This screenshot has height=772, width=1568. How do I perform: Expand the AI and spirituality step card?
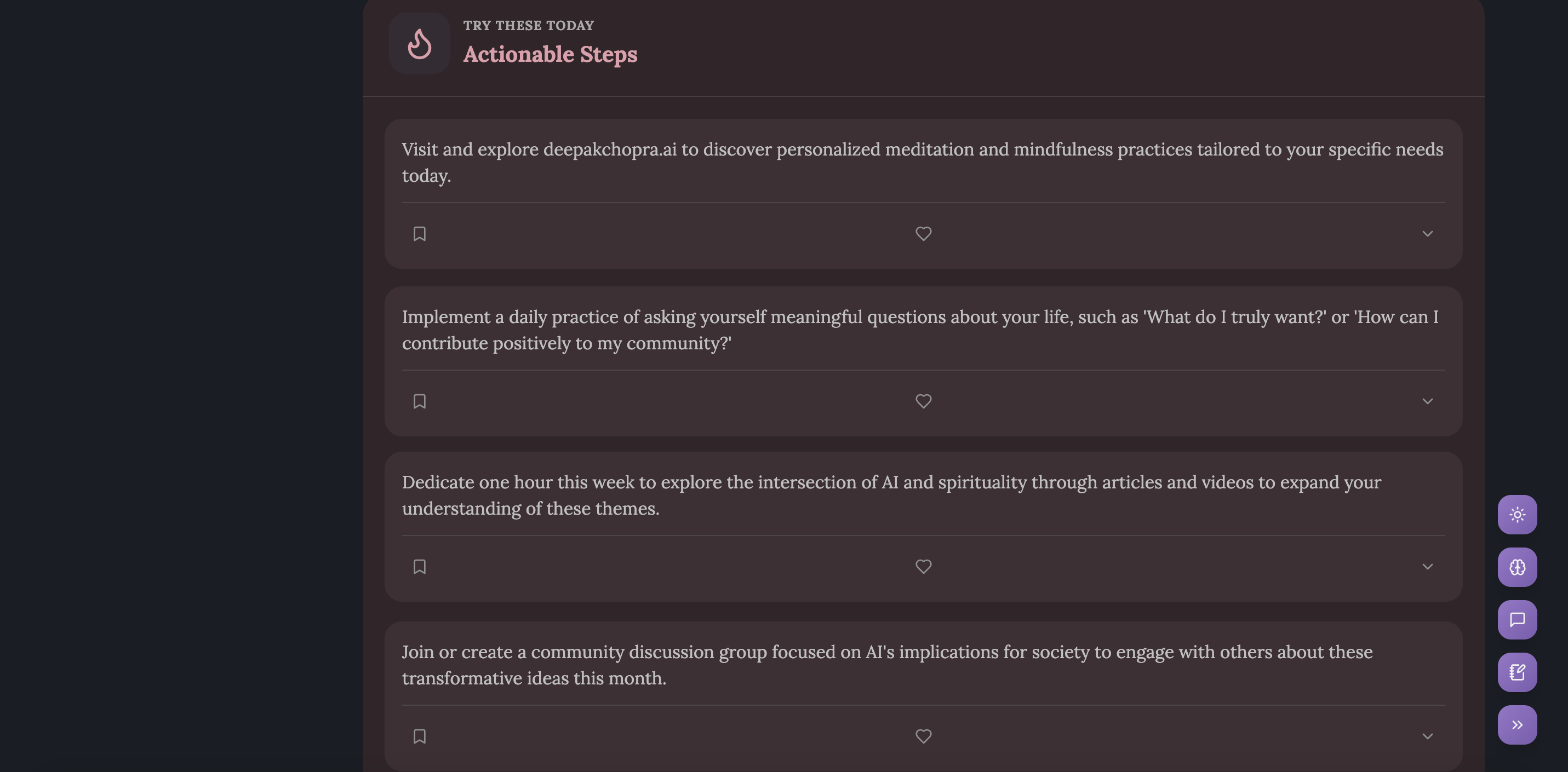tap(1427, 566)
